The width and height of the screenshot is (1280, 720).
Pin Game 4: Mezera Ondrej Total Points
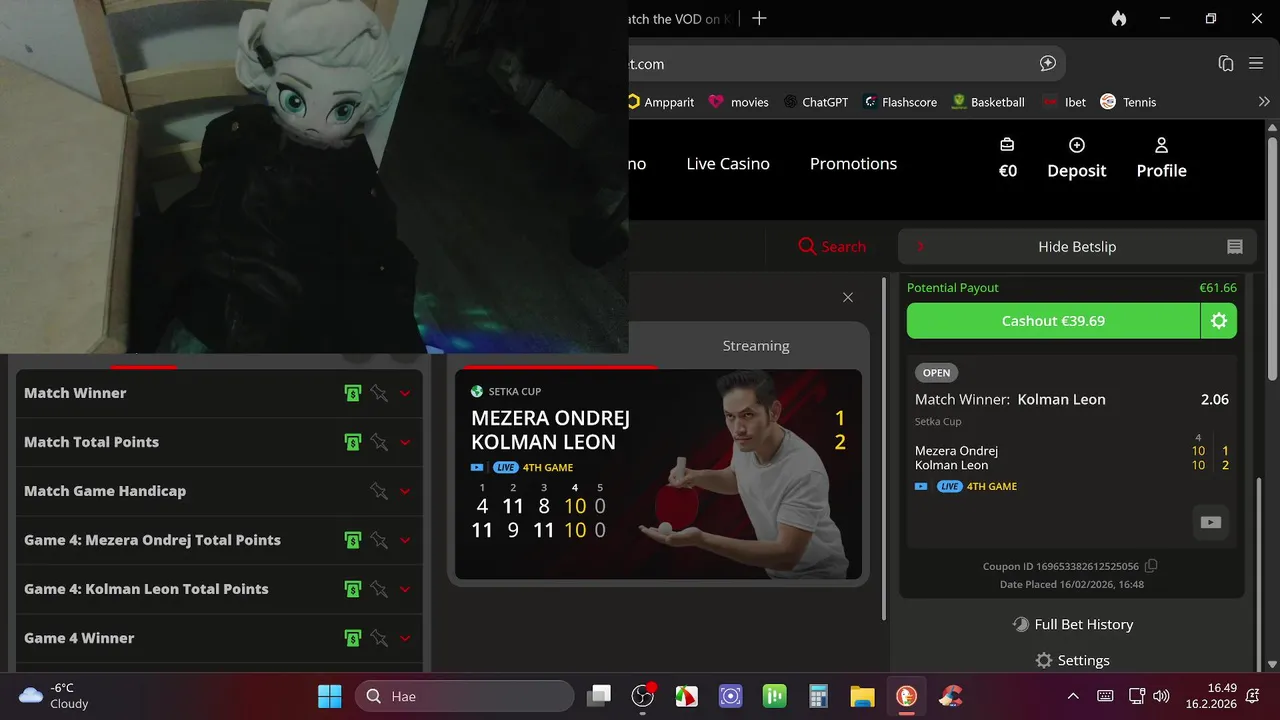379,540
